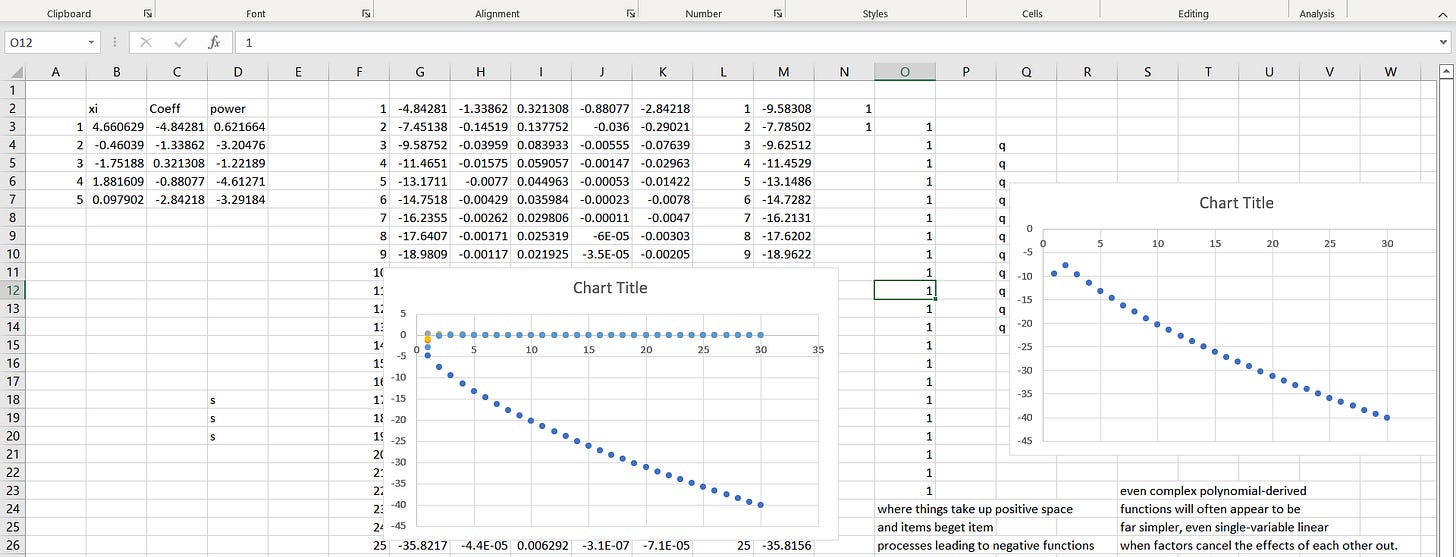Click the active cell O12
The width and height of the screenshot is (1456, 557).
[905, 290]
